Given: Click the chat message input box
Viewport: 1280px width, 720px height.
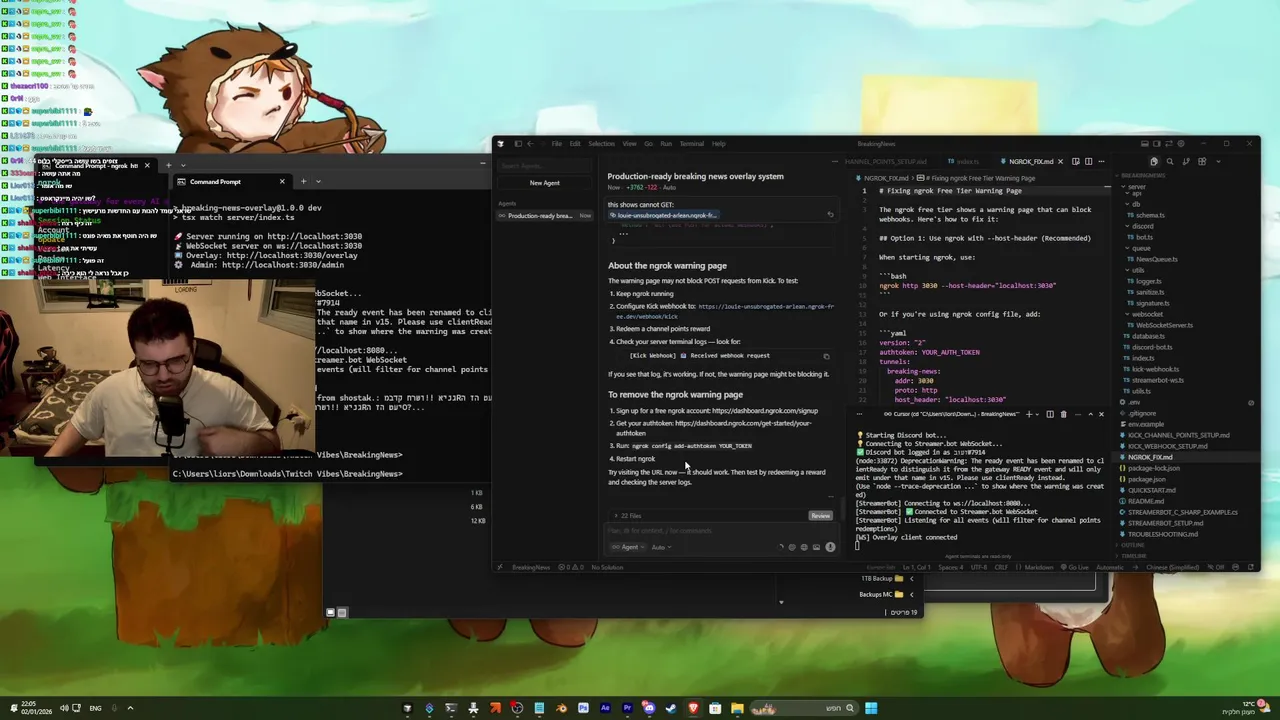Looking at the screenshot, I should [720, 531].
